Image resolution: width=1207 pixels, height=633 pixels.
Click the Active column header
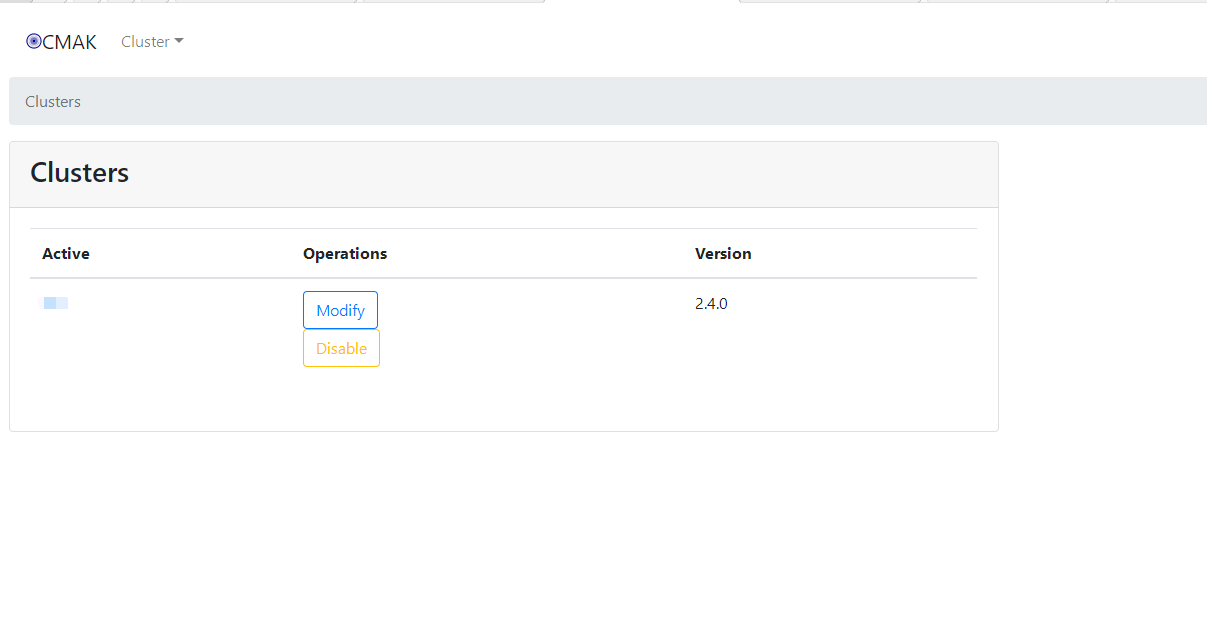click(x=65, y=253)
